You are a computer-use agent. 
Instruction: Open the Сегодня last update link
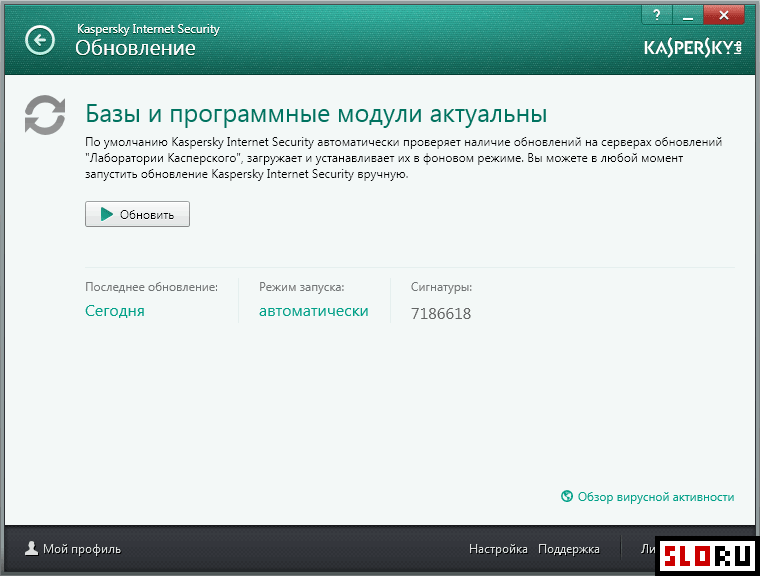(115, 310)
